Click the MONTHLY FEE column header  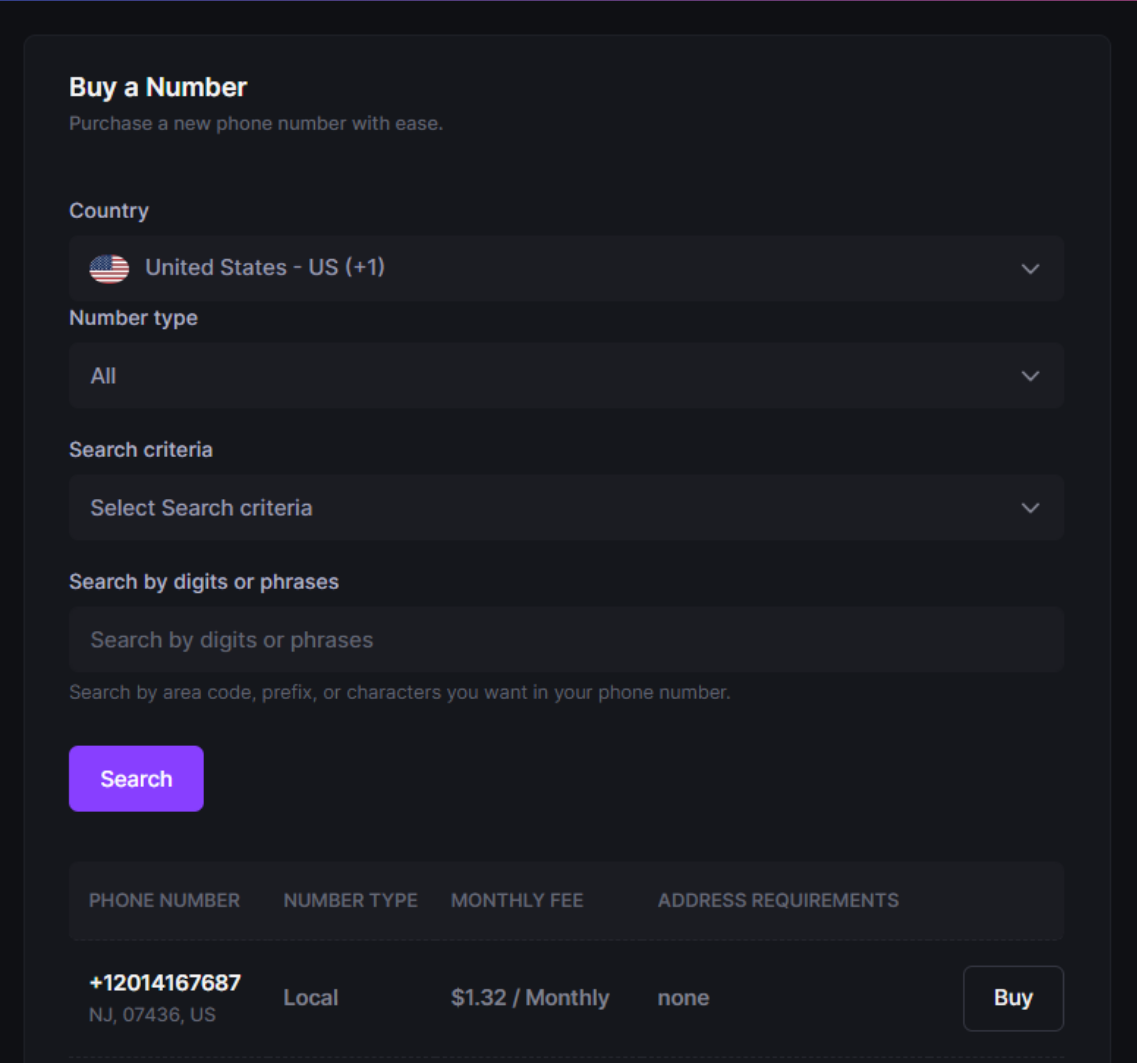pos(516,901)
